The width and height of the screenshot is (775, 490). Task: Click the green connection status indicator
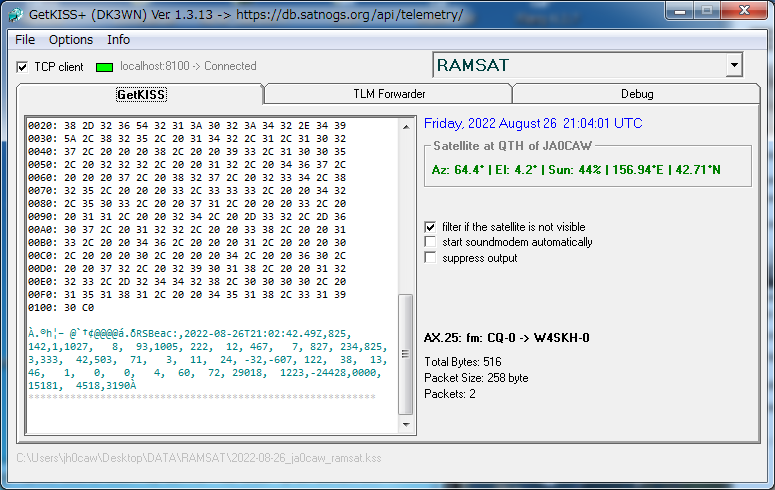coord(104,67)
